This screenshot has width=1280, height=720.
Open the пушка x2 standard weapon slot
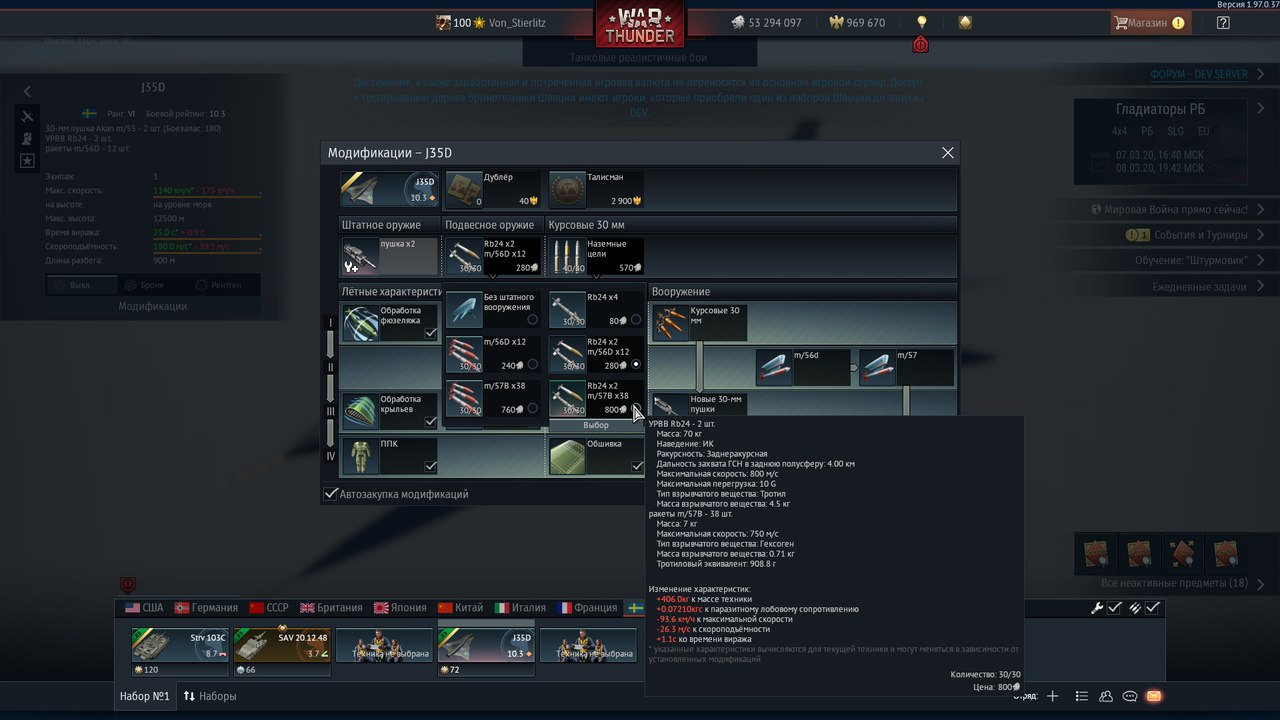[x=389, y=257]
